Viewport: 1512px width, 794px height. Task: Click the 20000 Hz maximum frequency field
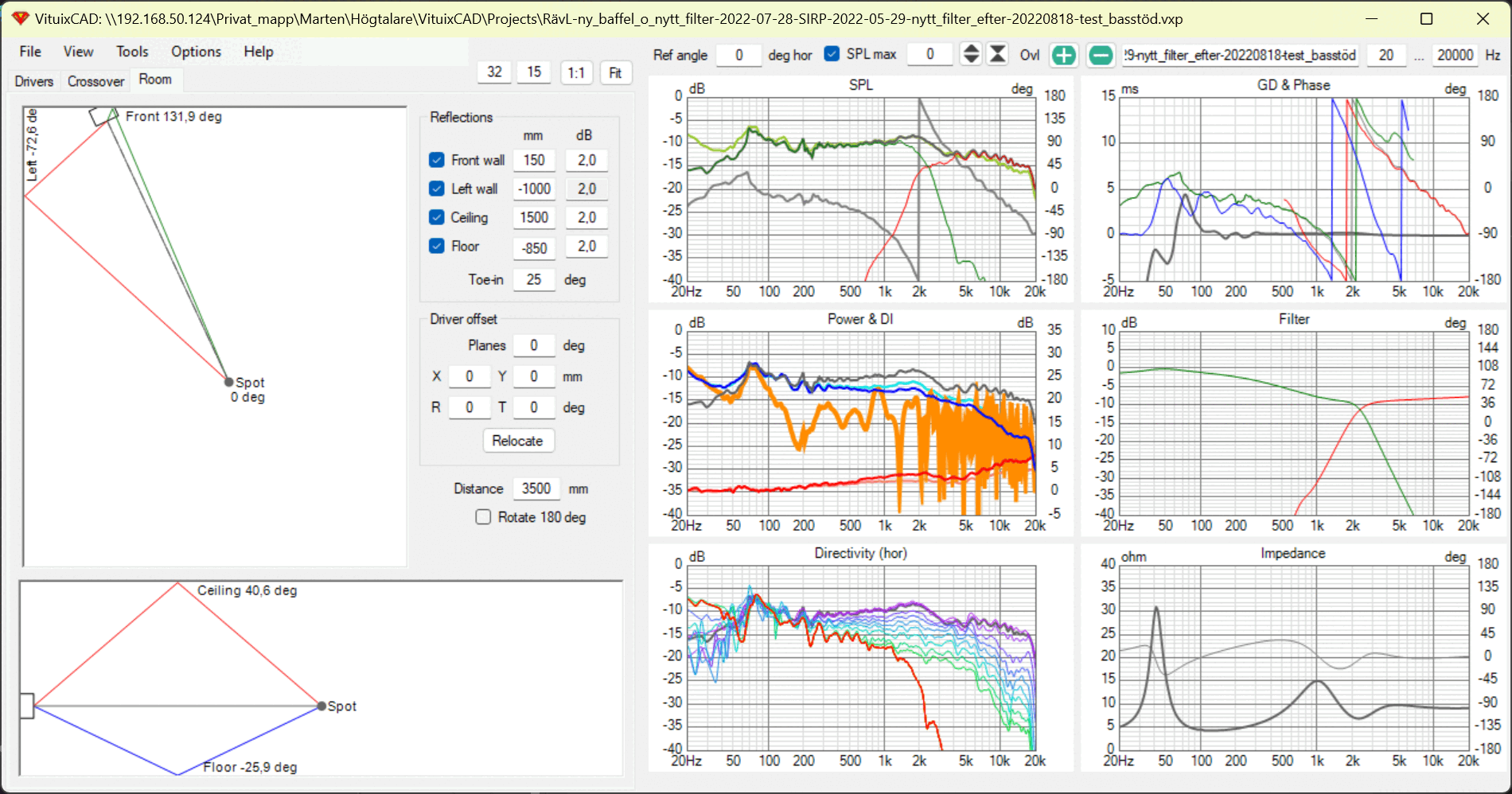(x=1455, y=55)
